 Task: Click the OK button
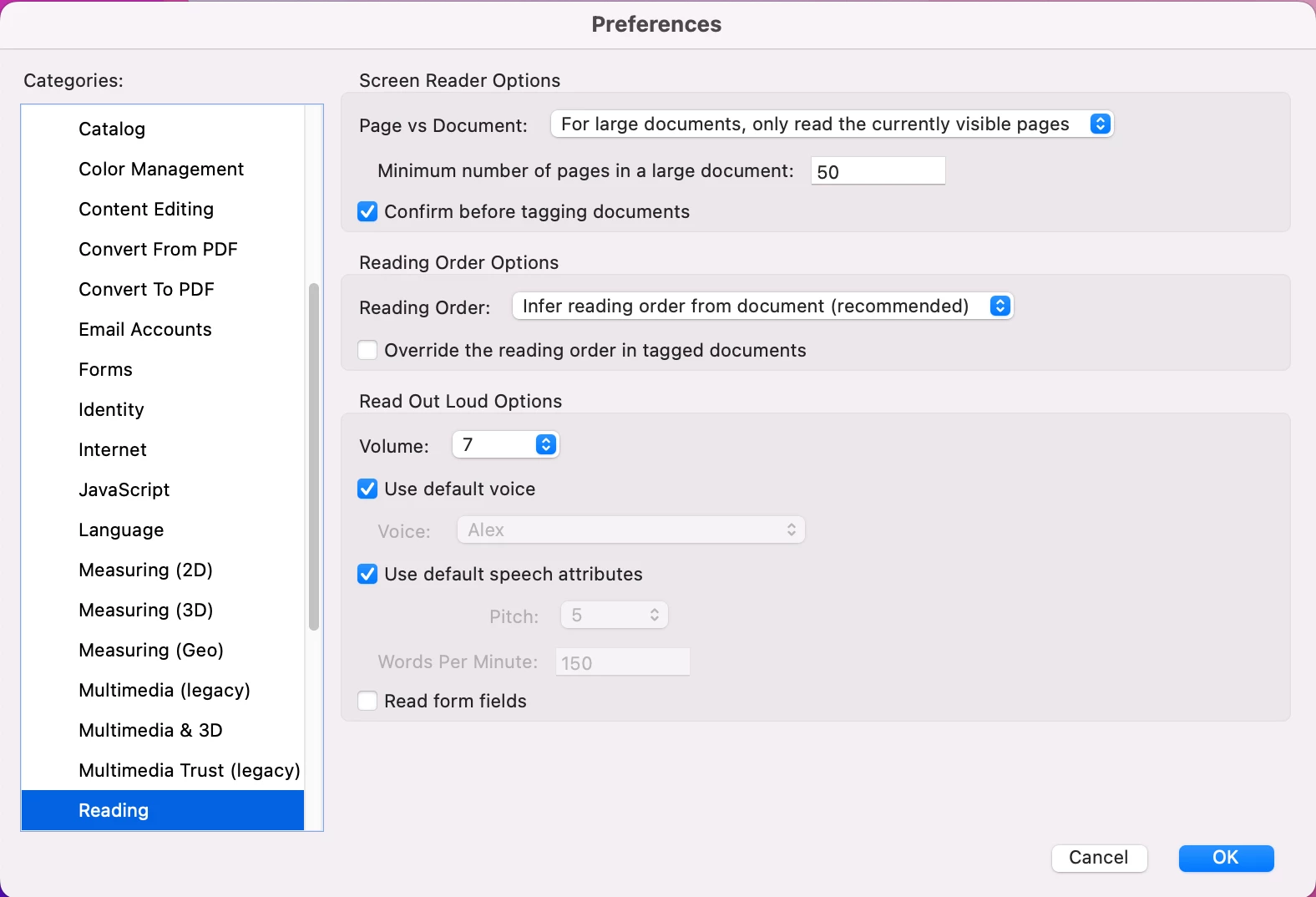(1226, 858)
